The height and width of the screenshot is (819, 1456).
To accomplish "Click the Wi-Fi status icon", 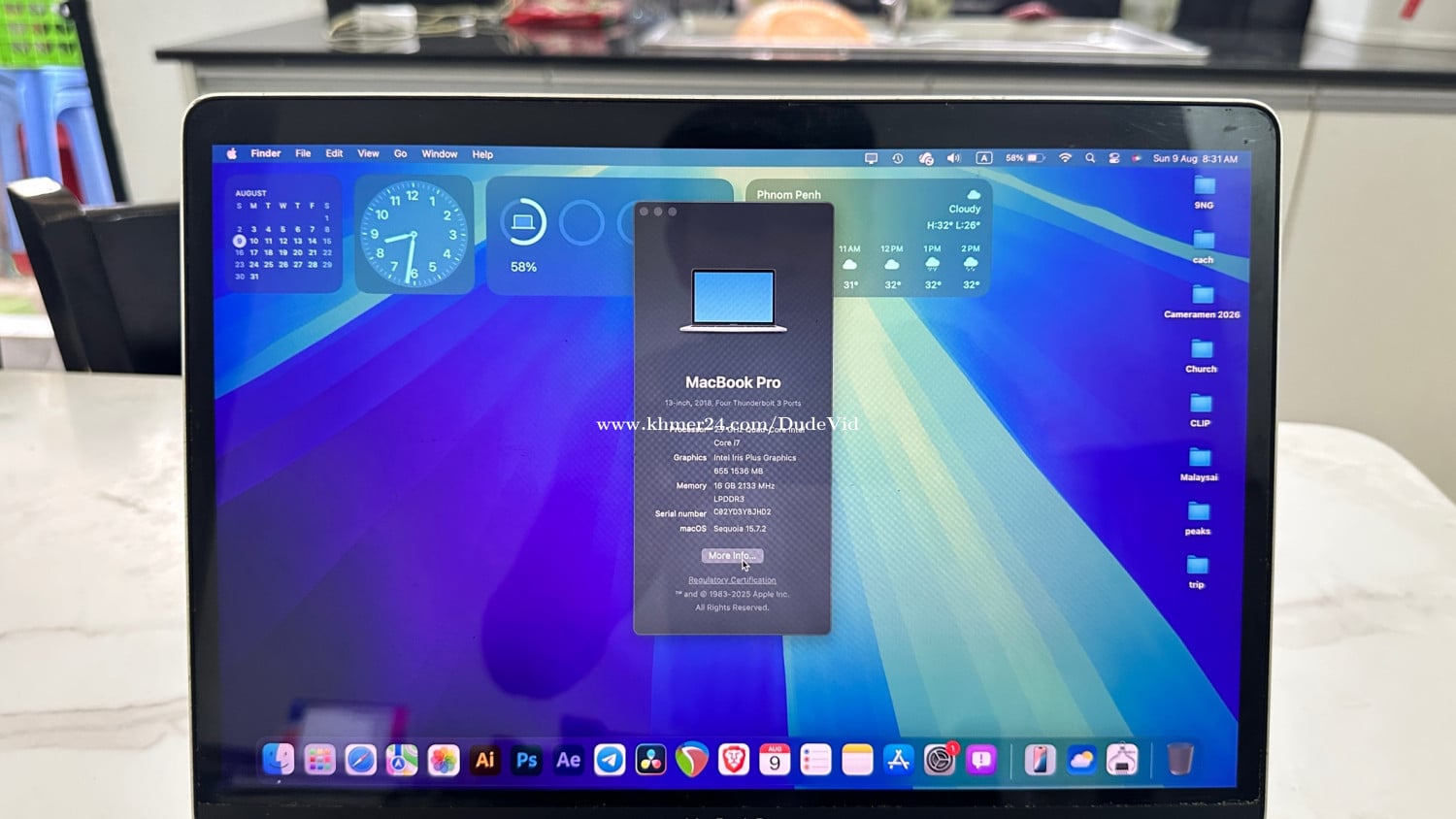I will coord(1065,158).
